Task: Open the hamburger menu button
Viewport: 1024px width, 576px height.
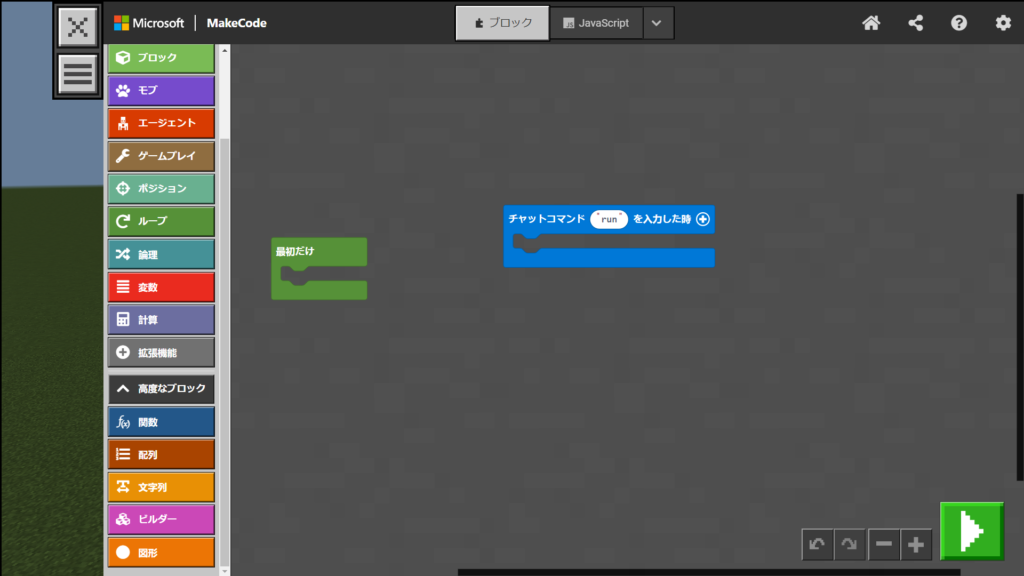Action: [78, 74]
